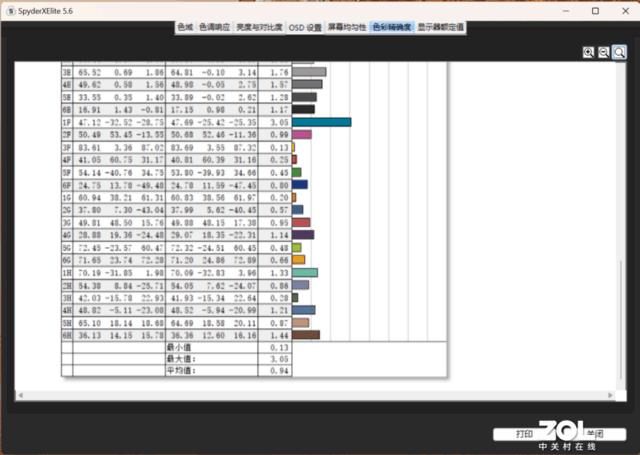This screenshot has width=640, height=455.
Task: Select the 色彩精确度 tab
Action: tap(392, 27)
